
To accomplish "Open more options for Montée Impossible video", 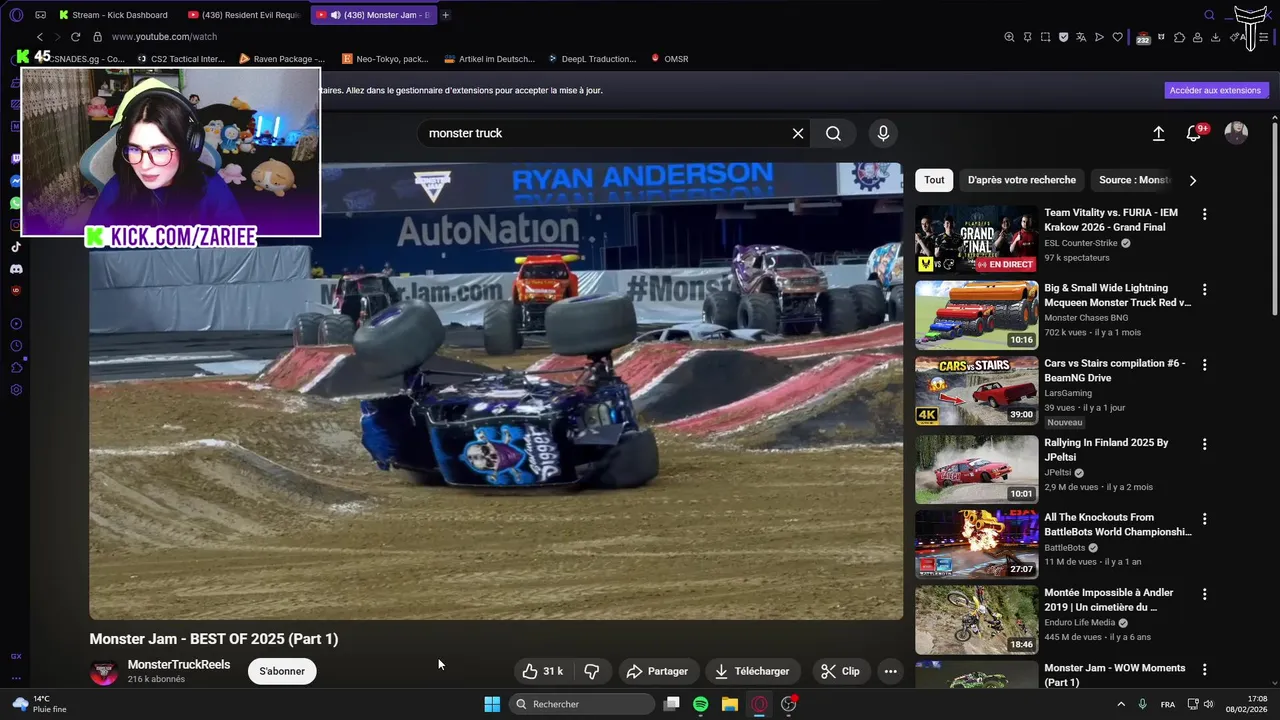I will (1204, 593).
